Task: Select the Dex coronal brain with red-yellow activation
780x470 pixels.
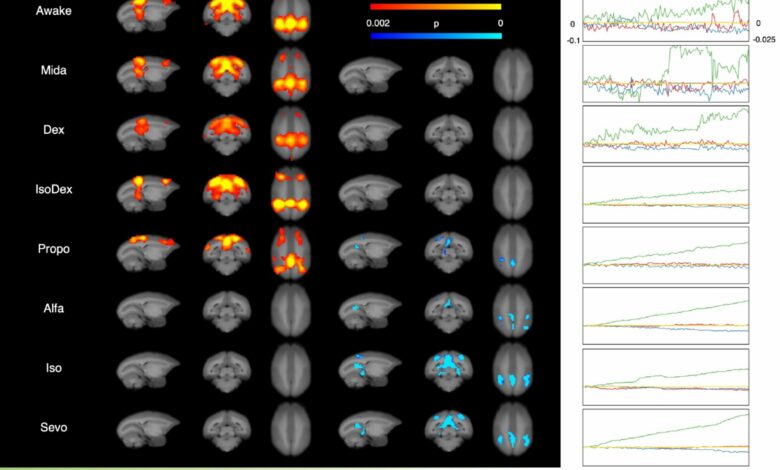Action: tap(227, 135)
